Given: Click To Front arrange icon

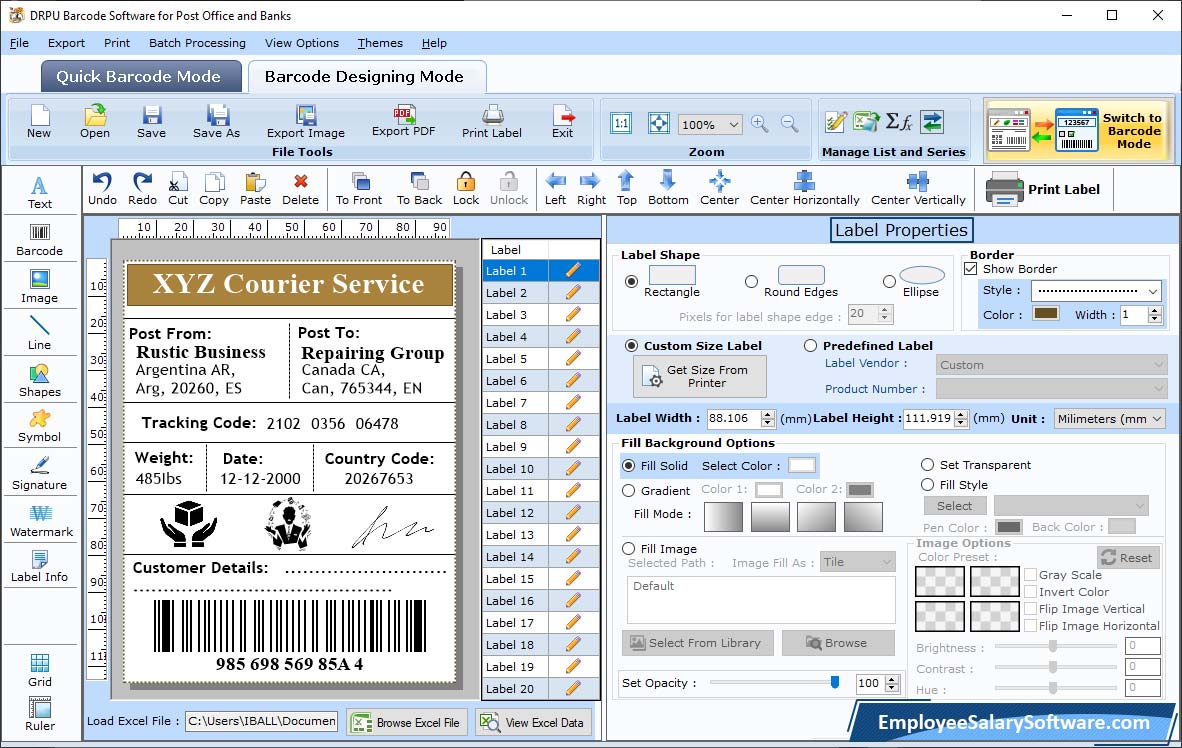Looking at the screenshot, I should tap(359, 189).
